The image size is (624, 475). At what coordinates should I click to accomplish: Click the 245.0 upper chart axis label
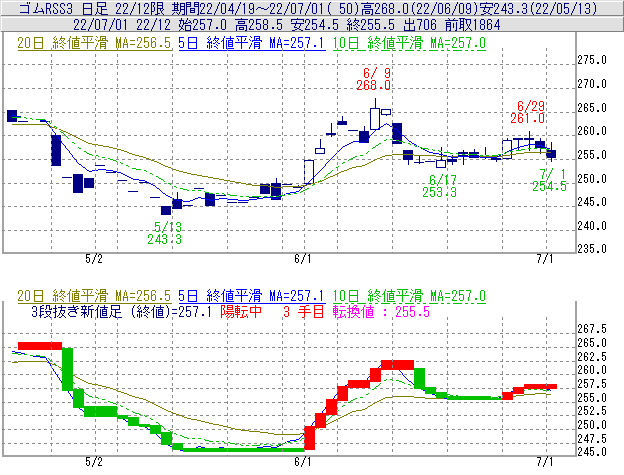point(592,202)
